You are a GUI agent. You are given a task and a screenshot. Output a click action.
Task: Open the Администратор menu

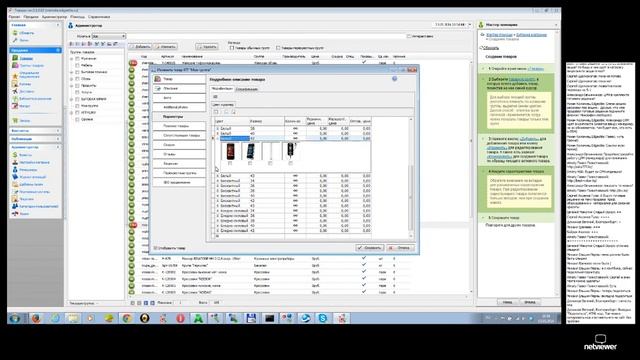click(54, 17)
